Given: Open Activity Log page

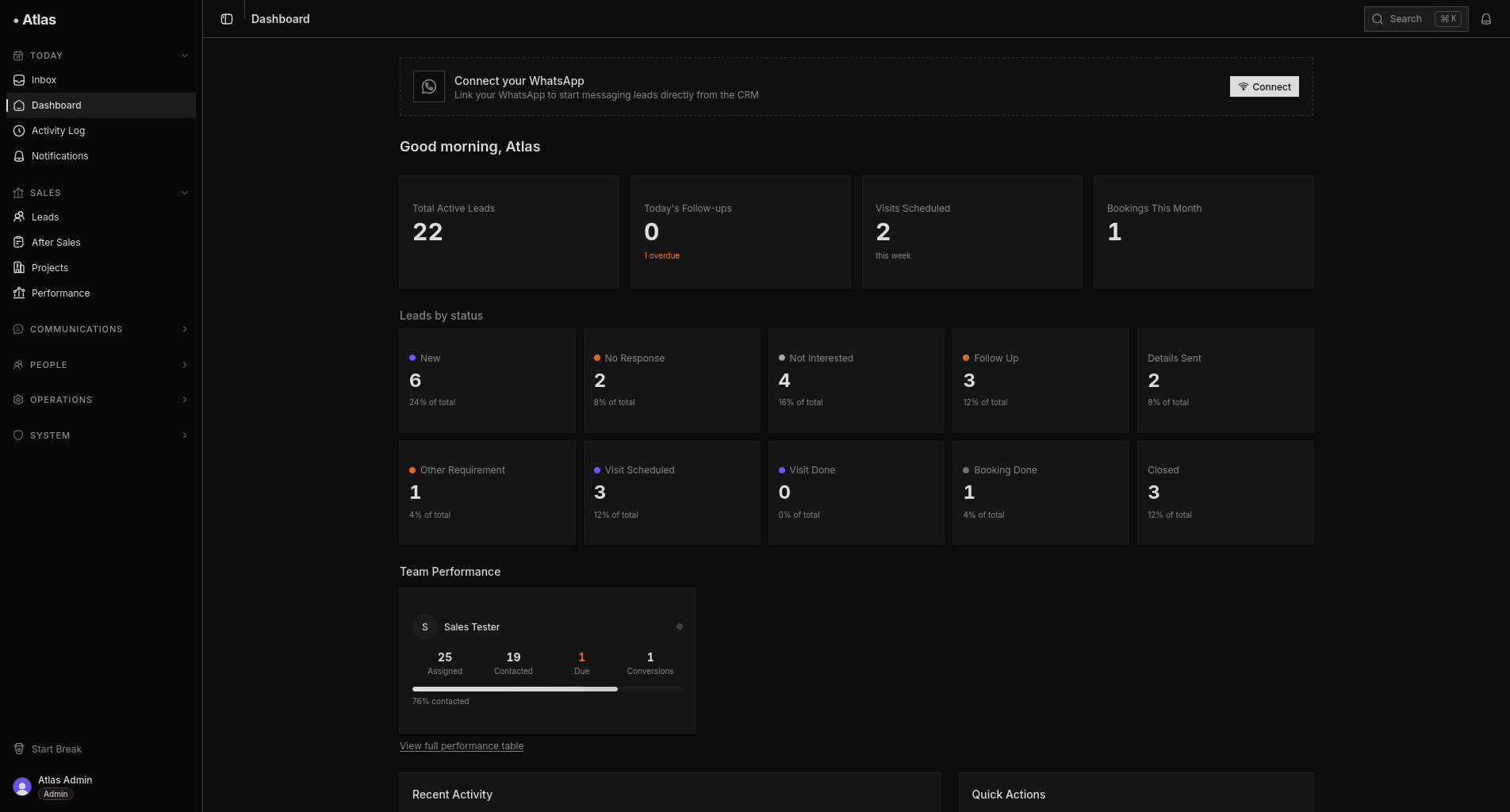Looking at the screenshot, I should click(x=101, y=131).
